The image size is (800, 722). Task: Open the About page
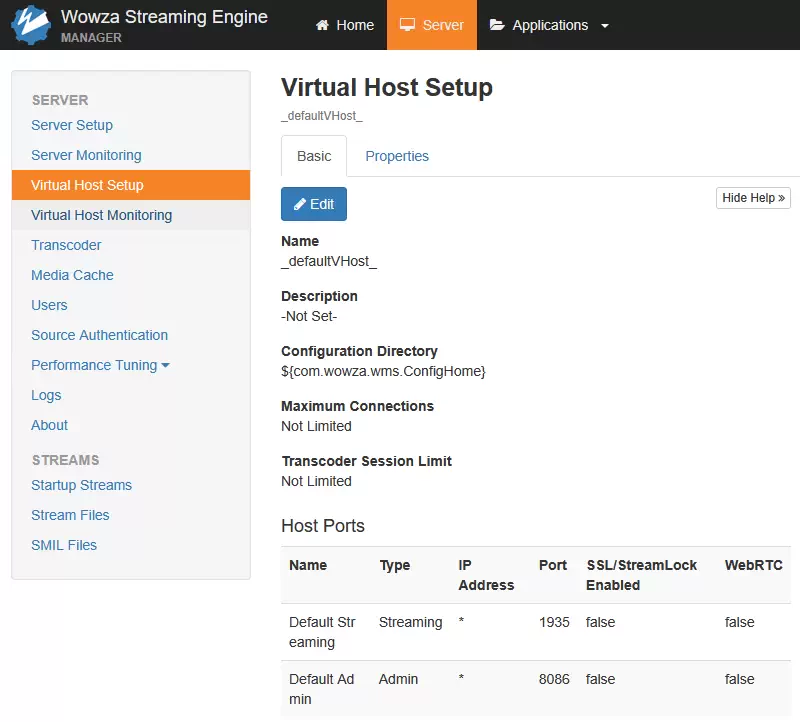[x=49, y=425]
